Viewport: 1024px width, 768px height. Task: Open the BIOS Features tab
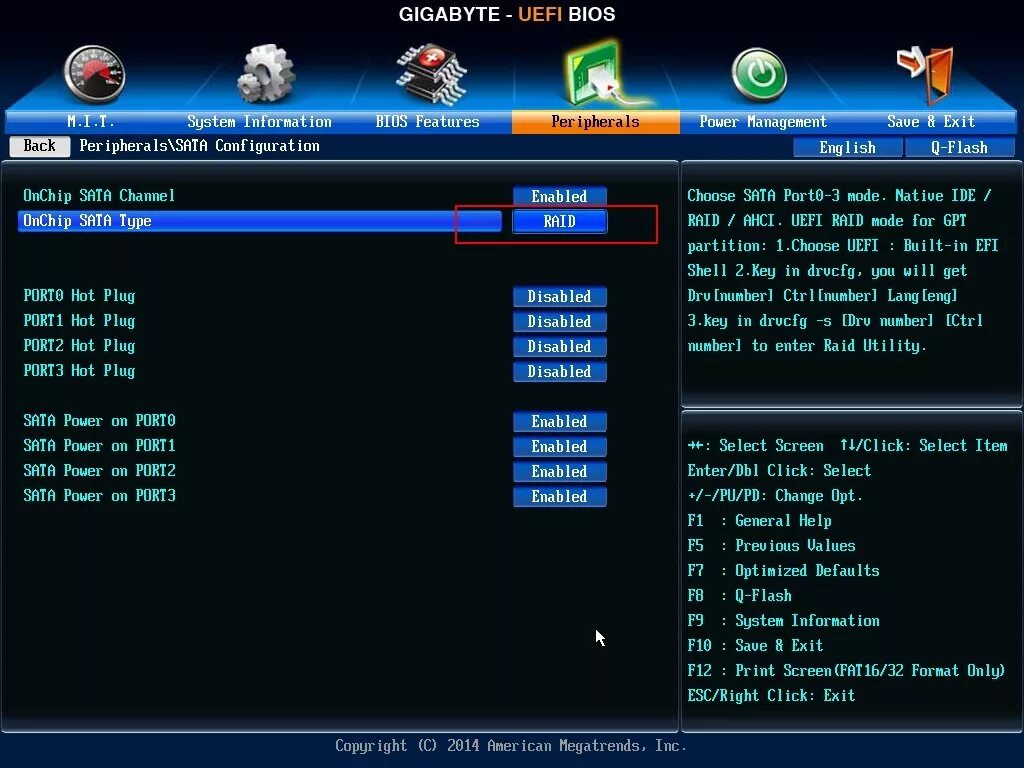pyautogui.click(x=427, y=121)
